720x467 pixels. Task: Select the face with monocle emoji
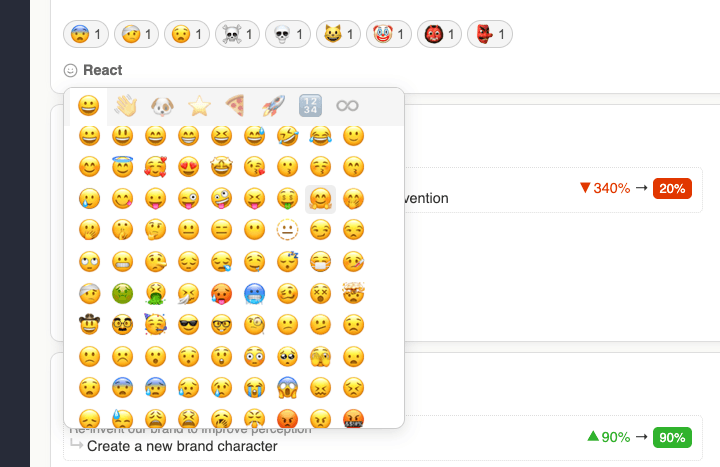point(254,326)
